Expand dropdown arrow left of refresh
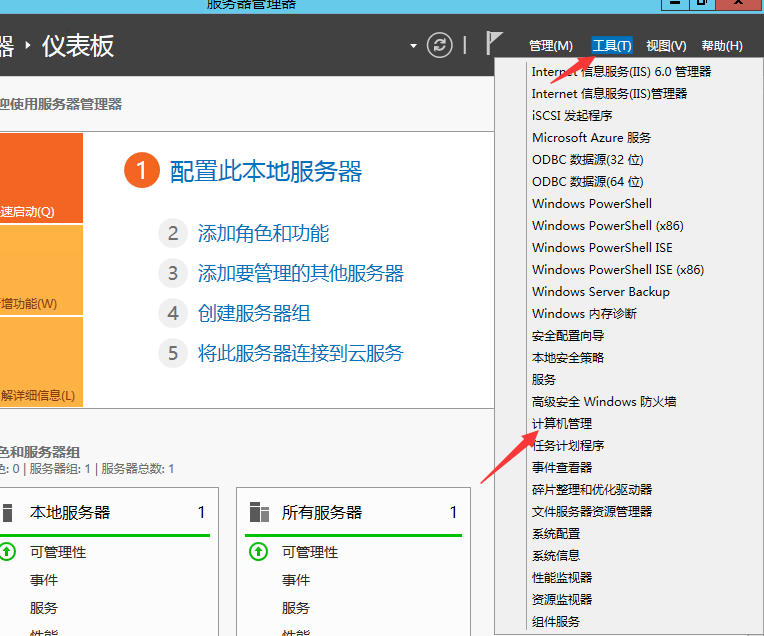 point(414,46)
